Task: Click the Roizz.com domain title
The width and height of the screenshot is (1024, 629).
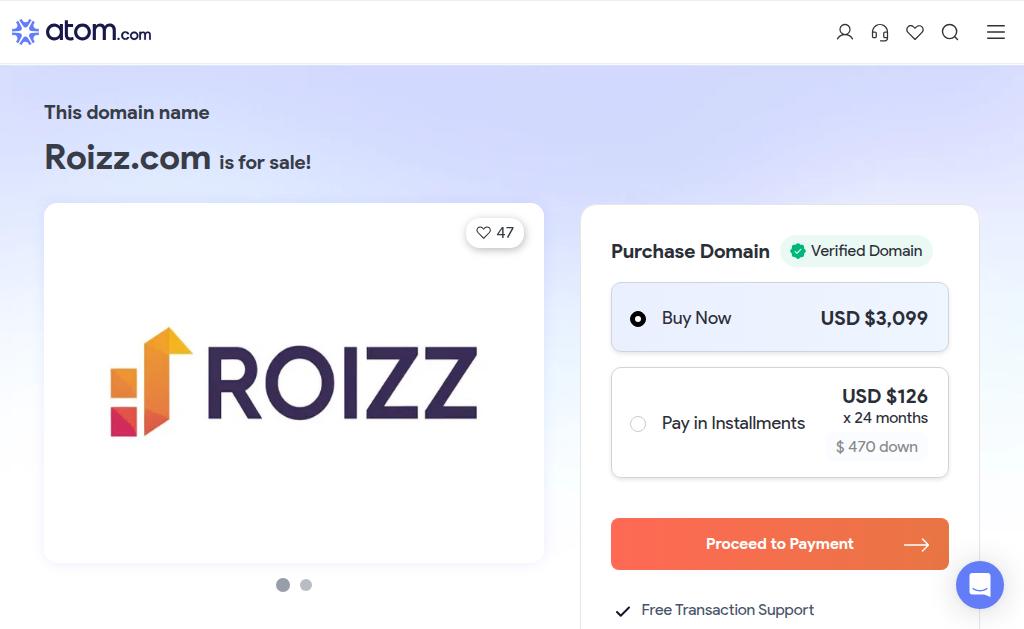Action: point(128,157)
